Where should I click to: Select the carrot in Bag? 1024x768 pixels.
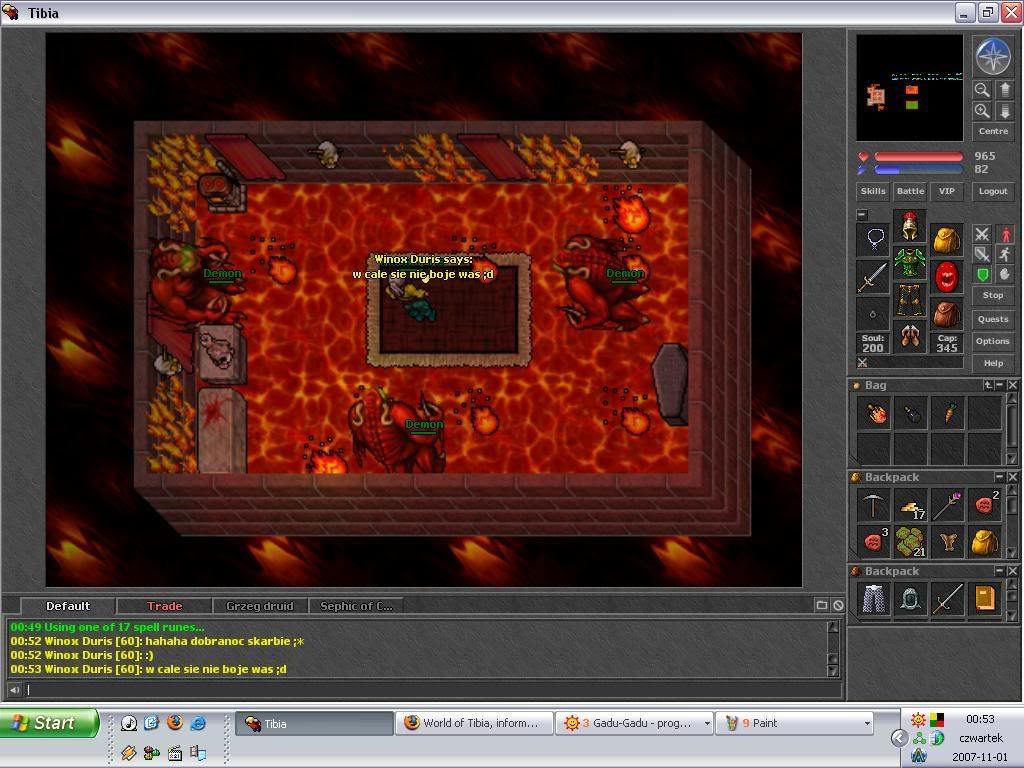pos(948,413)
